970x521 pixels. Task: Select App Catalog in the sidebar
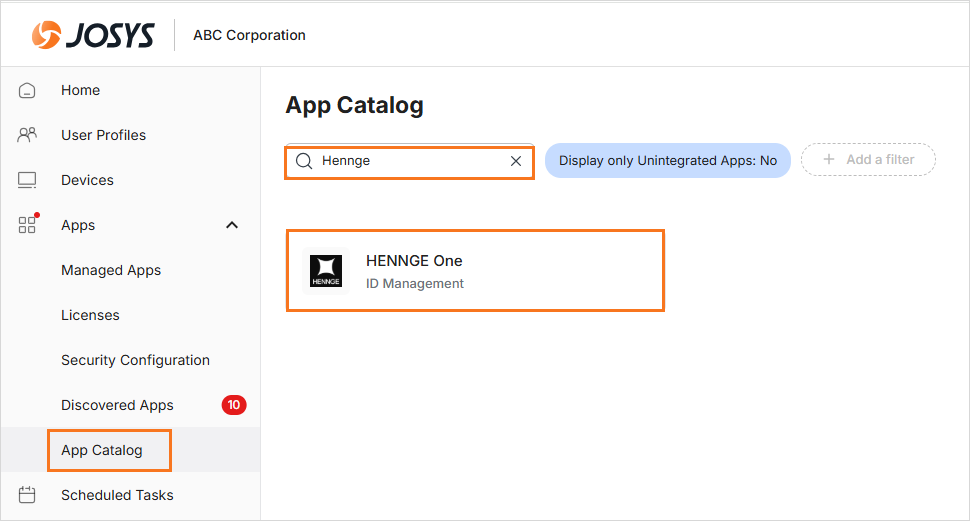click(x=101, y=450)
